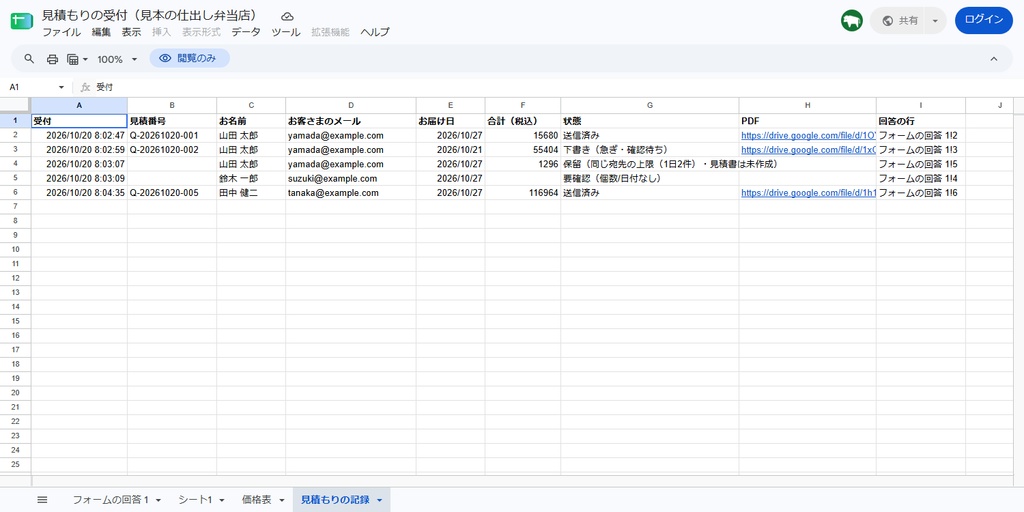Click the 閲覧のみ view-only badge
The height and width of the screenshot is (512, 1024).
[189, 58]
